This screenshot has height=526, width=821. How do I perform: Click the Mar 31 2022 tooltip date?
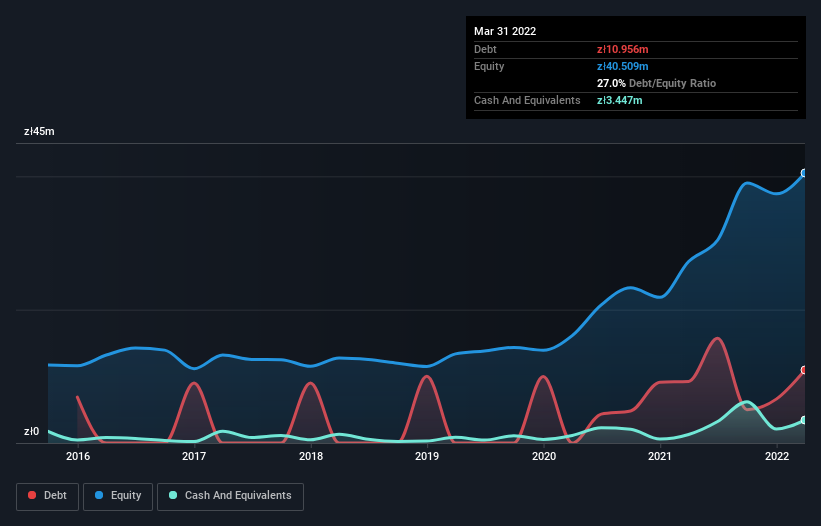click(505, 31)
